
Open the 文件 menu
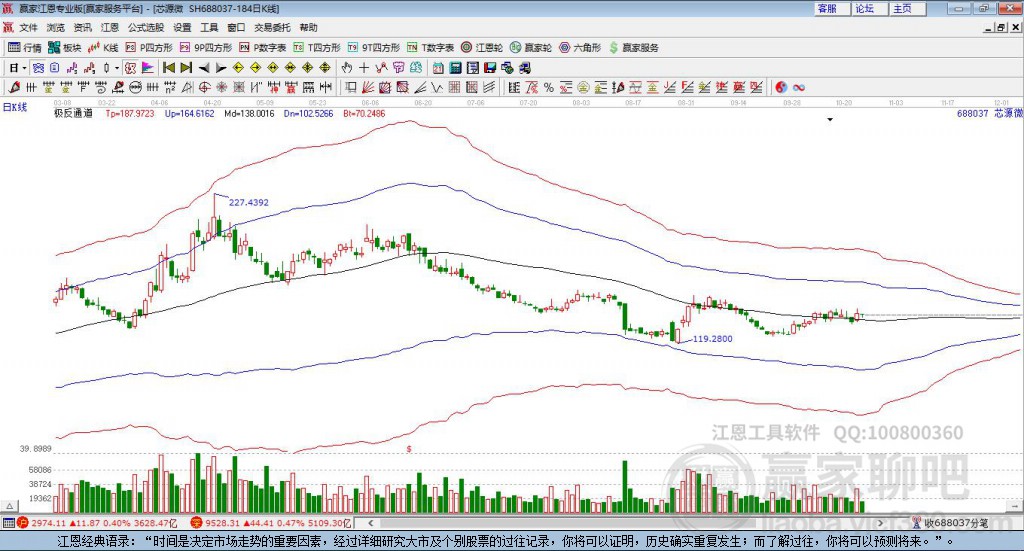coord(28,27)
